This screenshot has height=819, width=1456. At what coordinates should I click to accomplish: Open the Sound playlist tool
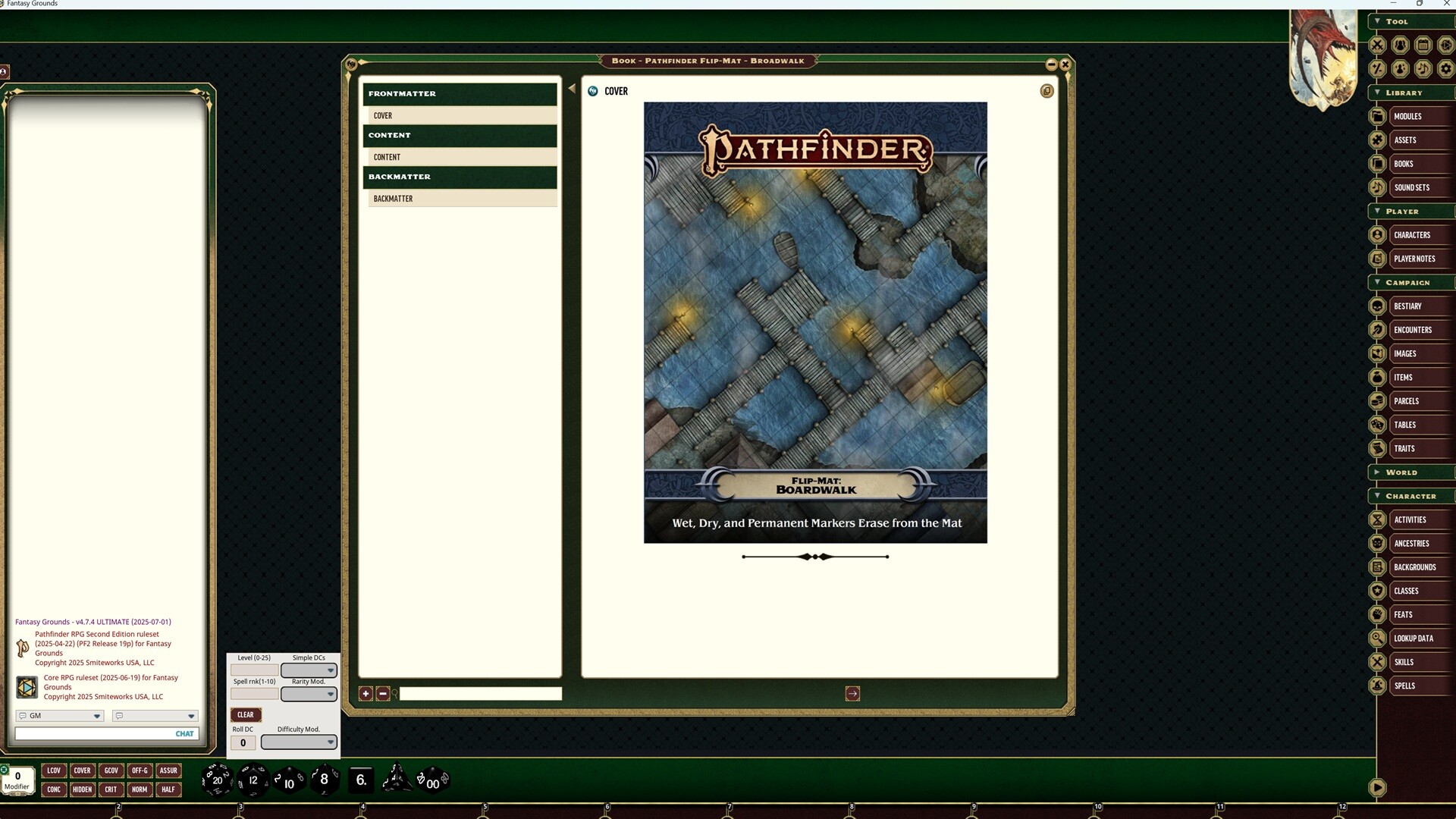point(1424,68)
